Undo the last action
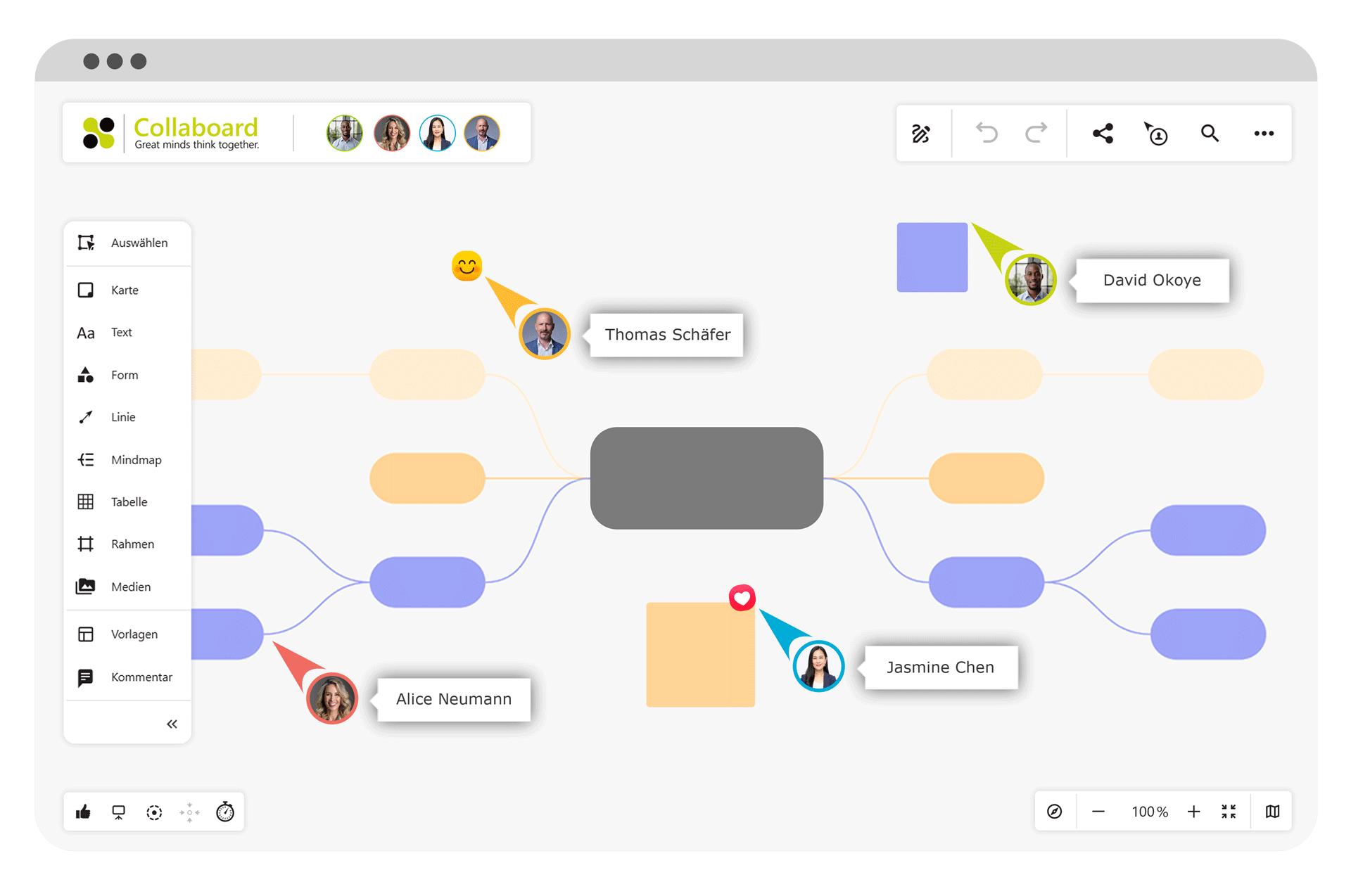The height and width of the screenshot is (896, 1351). (x=987, y=133)
